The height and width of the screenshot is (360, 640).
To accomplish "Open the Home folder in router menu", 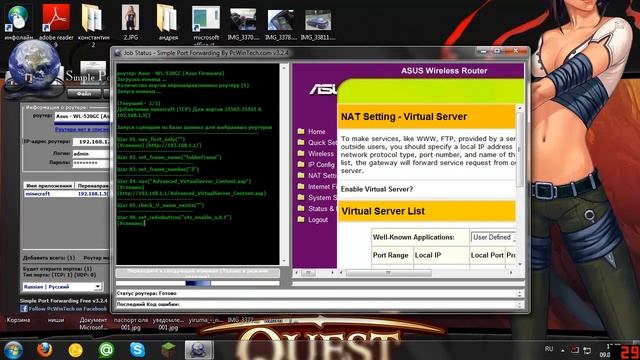I will 301,131.
